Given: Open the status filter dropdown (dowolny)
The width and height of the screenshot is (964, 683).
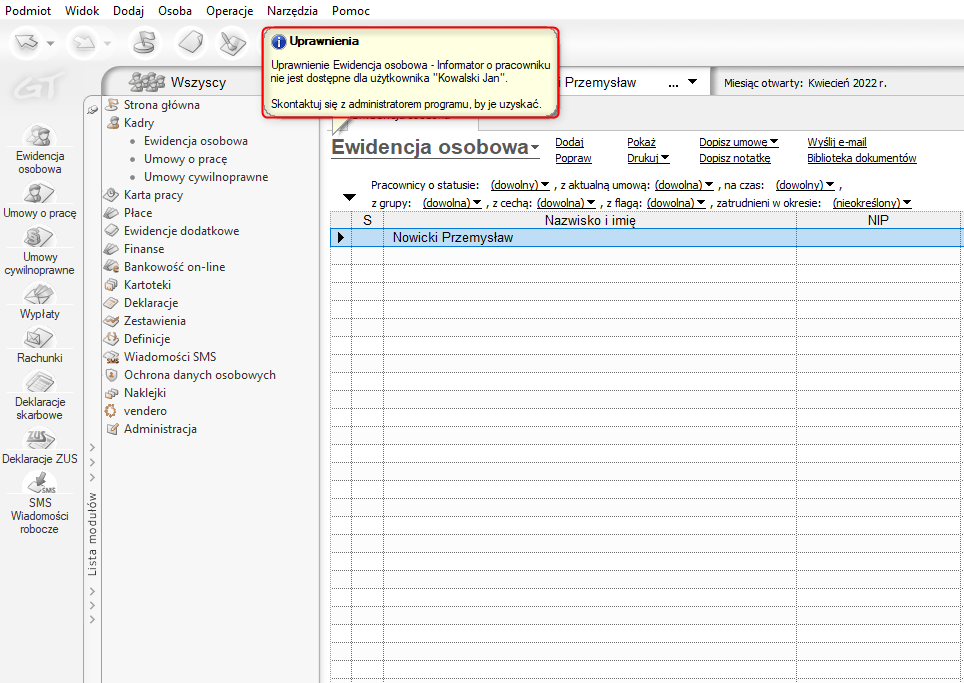Looking at the screenshot, I should tap(520, 185).
